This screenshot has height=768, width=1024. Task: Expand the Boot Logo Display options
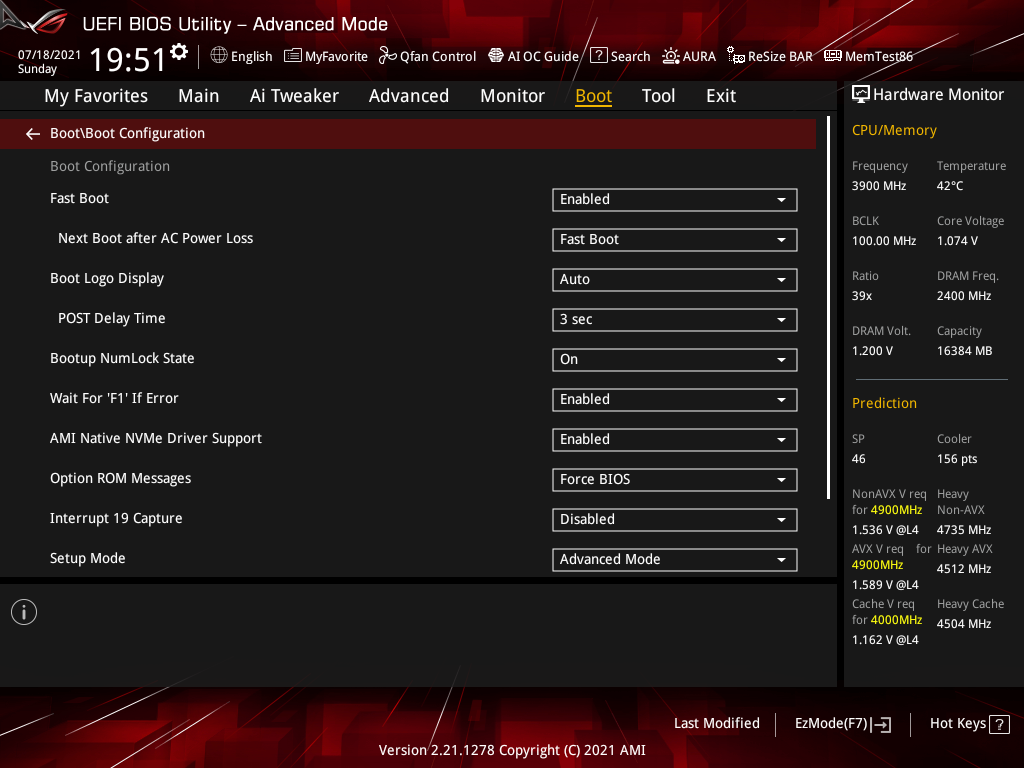(674, 279)
